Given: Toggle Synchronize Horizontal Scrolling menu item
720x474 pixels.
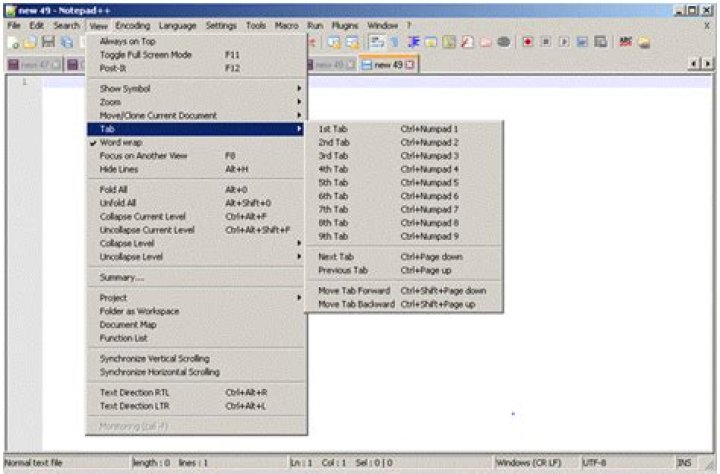Looking at the screenshot, I should [x=197, y=372].
